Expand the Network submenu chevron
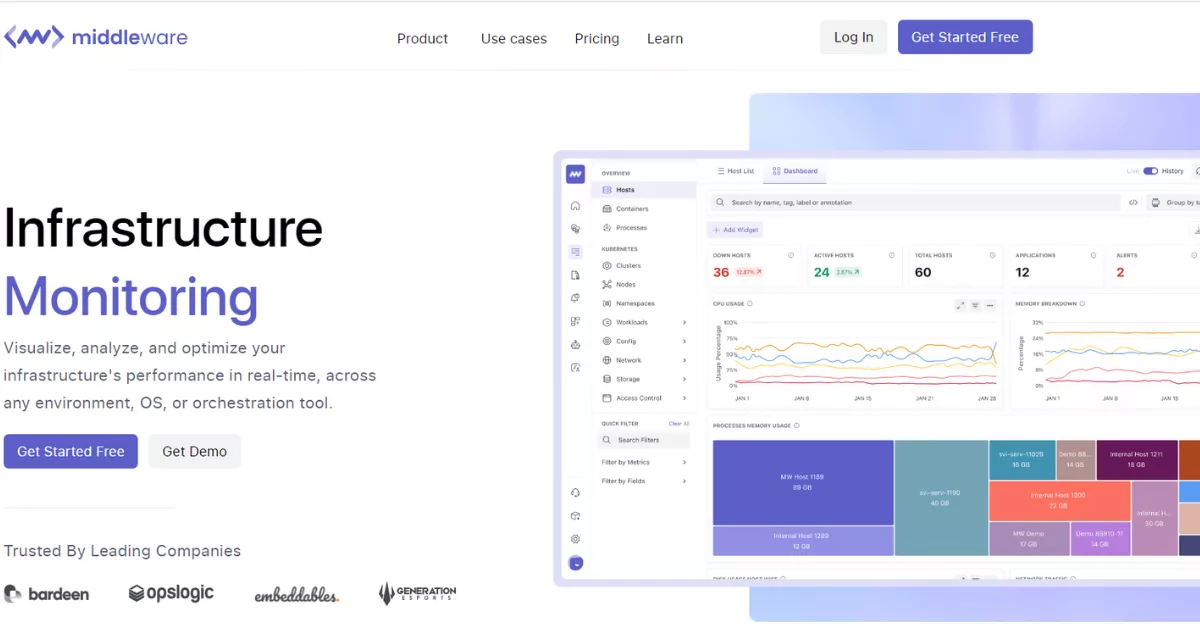 (684, 361)
